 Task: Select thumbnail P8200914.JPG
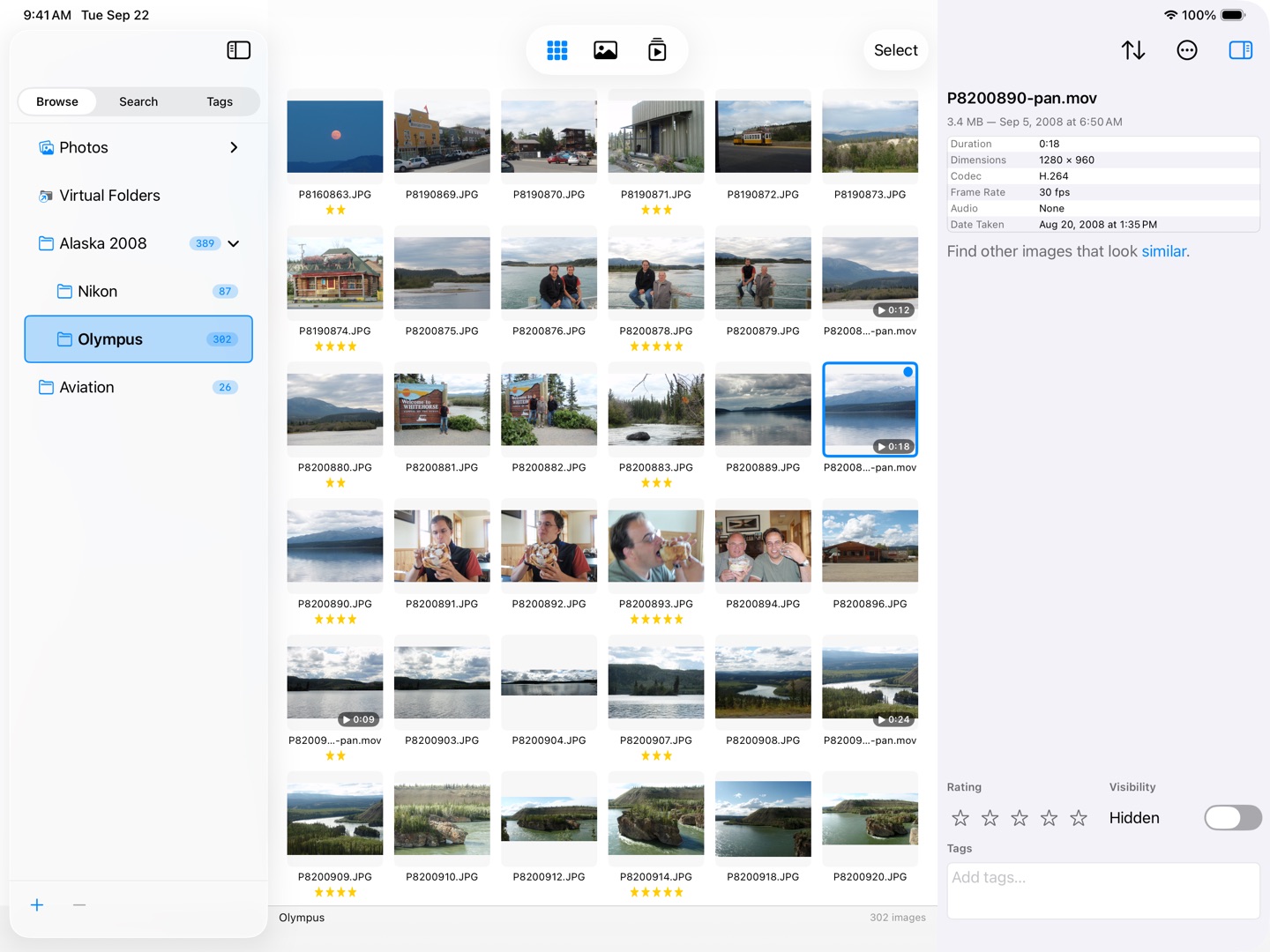pos(656,819)
